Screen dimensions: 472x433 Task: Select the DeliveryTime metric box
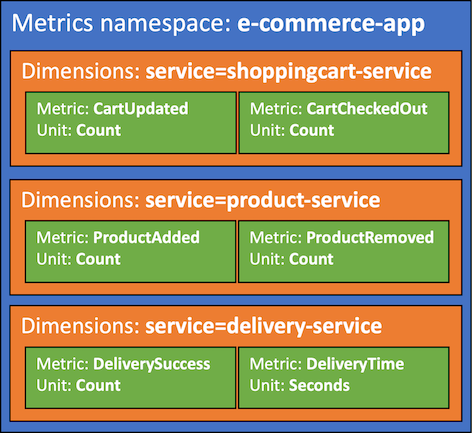coord(344,378)
